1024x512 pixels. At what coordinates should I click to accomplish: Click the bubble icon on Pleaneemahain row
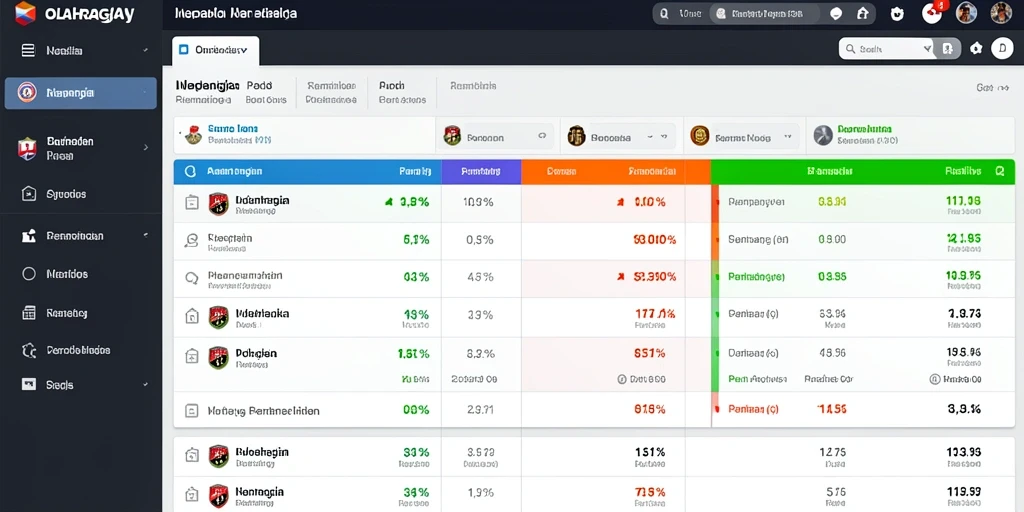[191, 278]
